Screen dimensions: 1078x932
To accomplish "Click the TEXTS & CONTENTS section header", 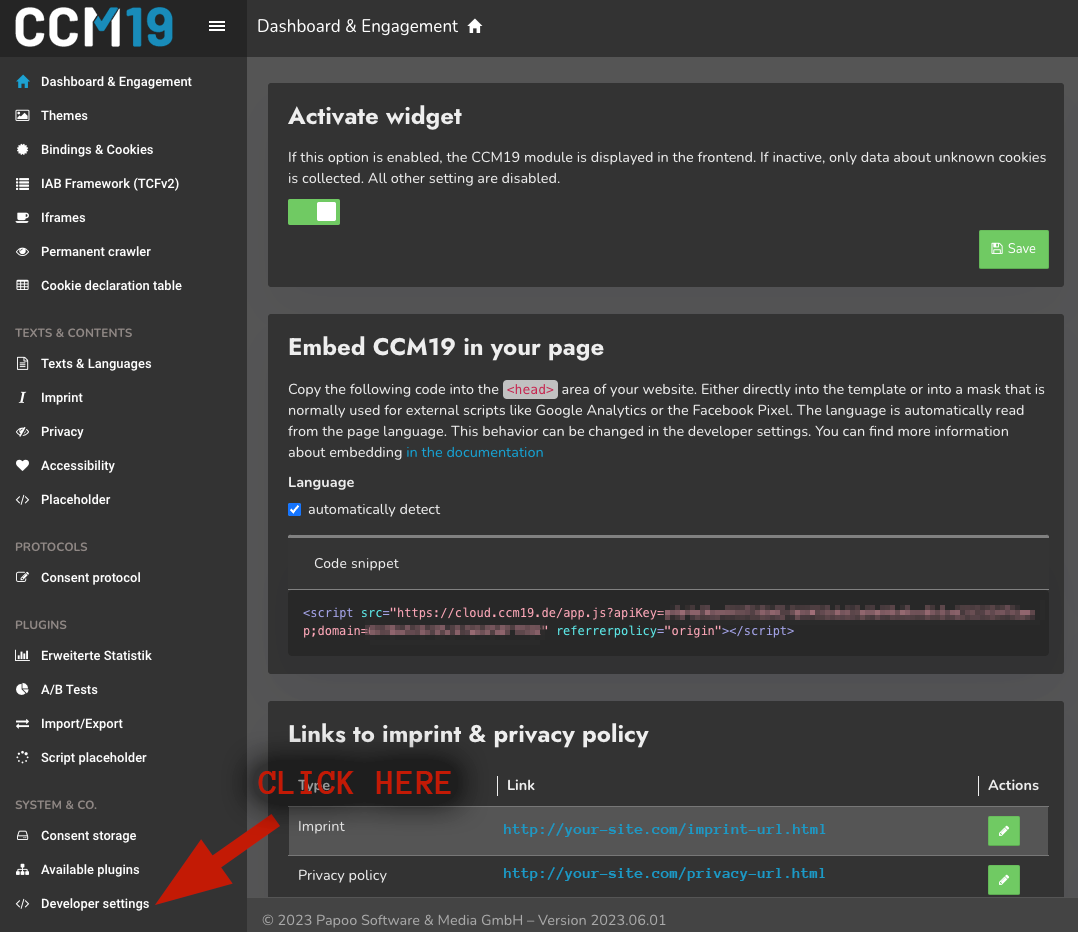I will (74, 333).
